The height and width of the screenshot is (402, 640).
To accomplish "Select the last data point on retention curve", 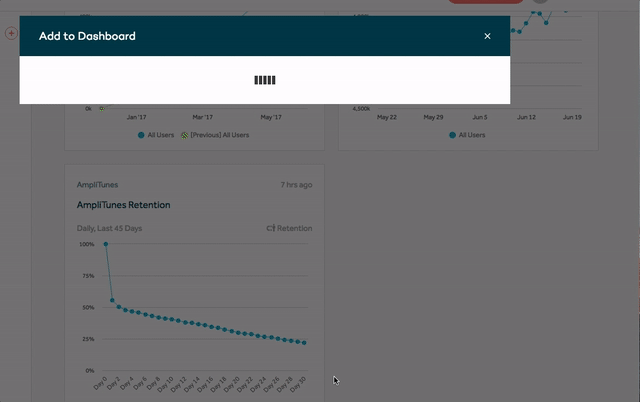I will [x=304, y=343].
